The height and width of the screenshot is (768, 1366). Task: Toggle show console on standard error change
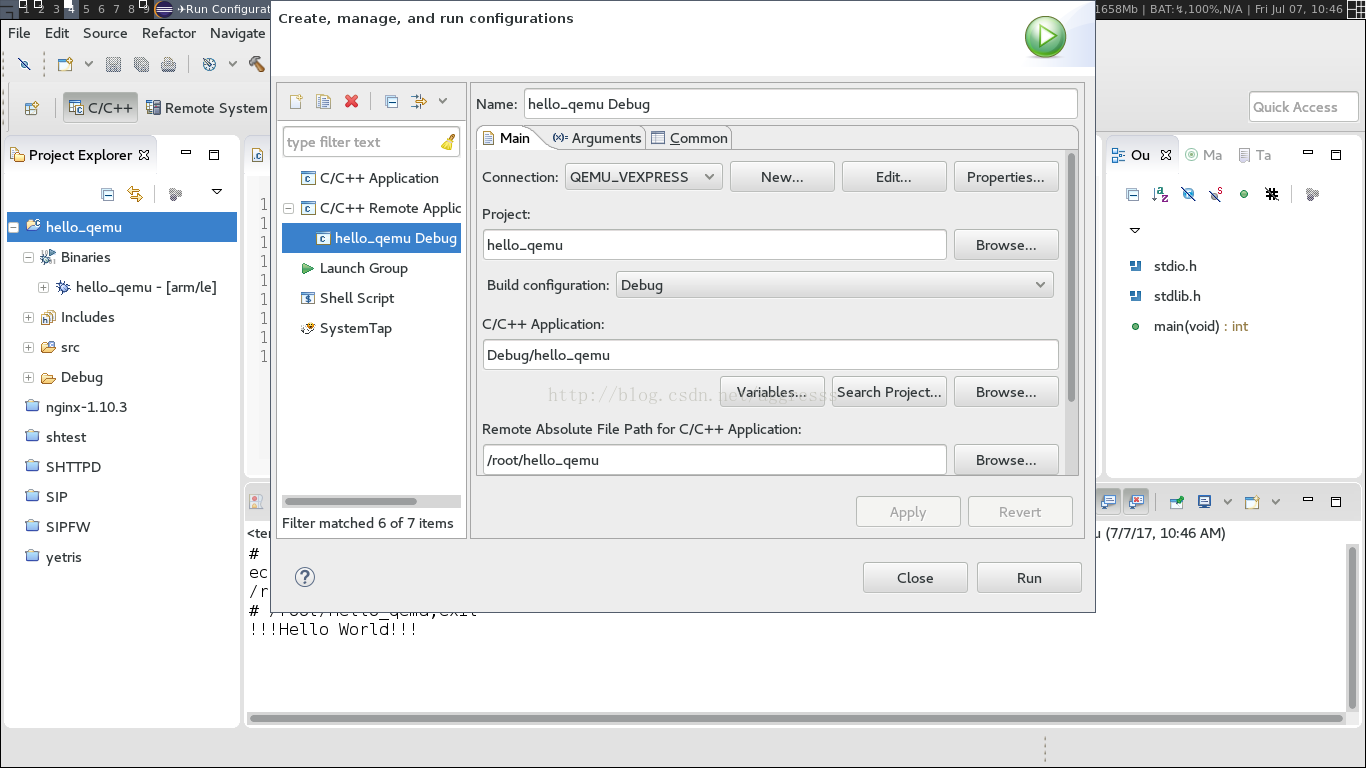1135,501
